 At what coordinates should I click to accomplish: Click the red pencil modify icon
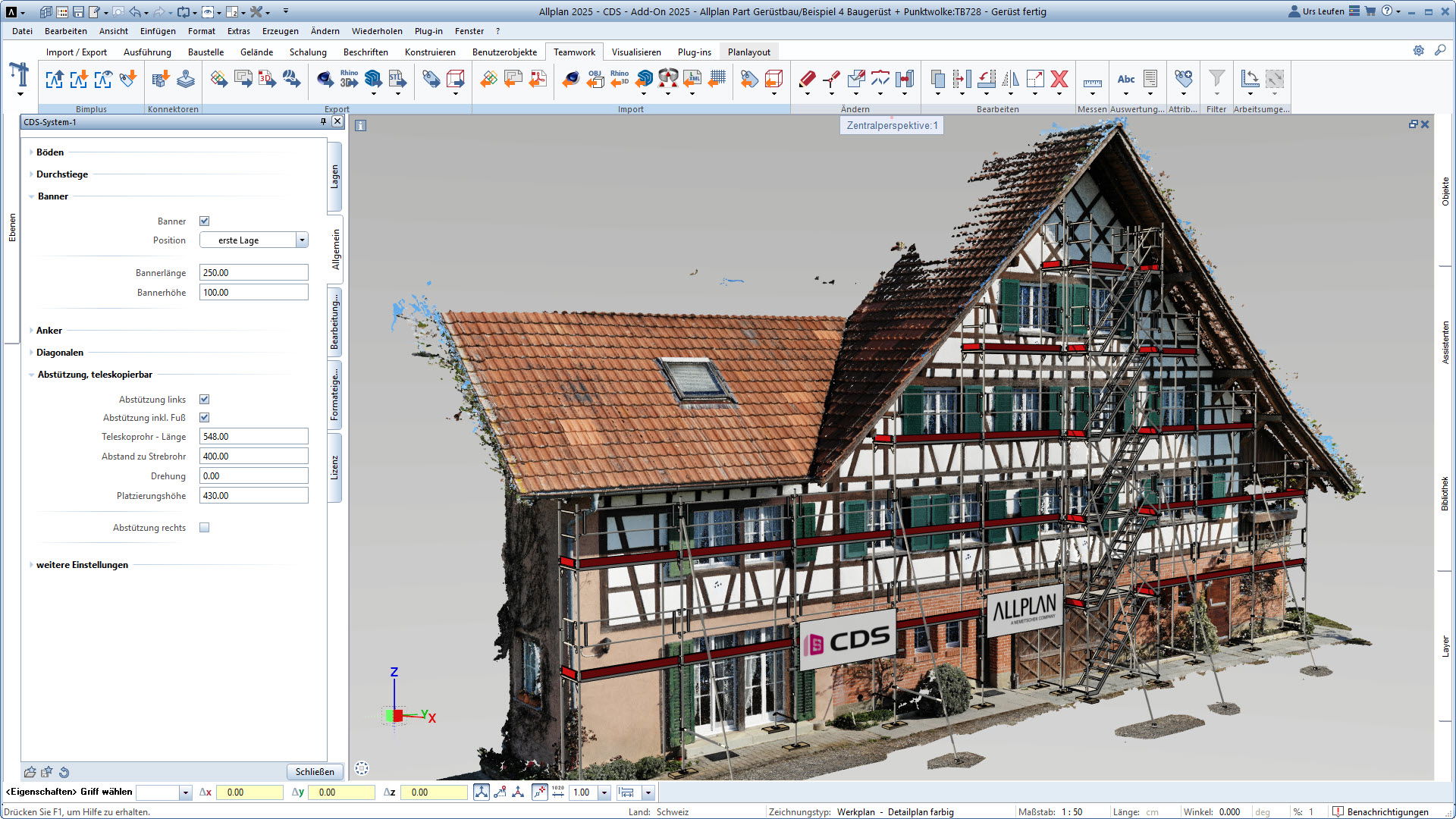pos(807,79)
